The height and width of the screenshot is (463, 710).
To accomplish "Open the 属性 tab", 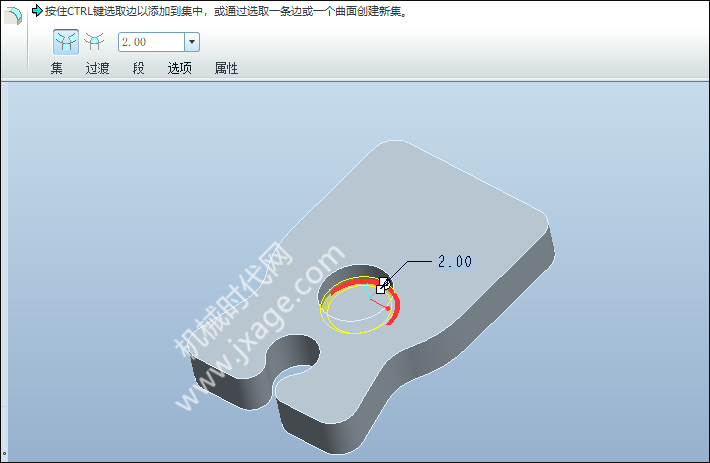I will click(x=226, y=68).
